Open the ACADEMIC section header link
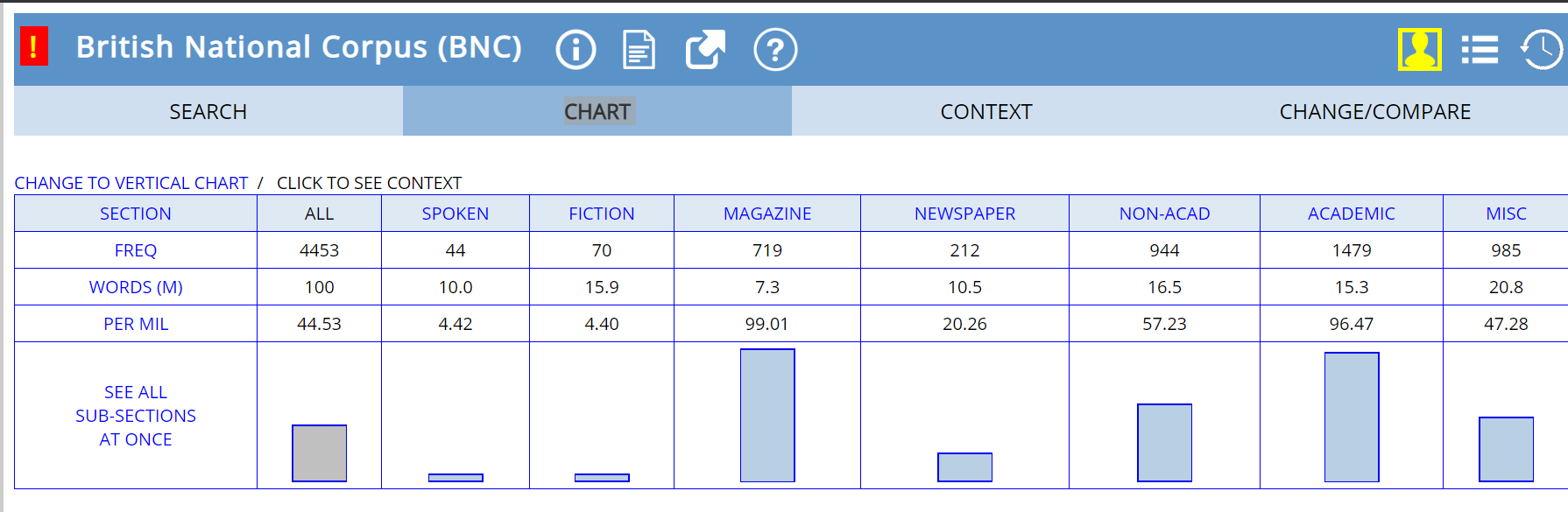Screen dimensions: 1568x512 pos(1351,214)
